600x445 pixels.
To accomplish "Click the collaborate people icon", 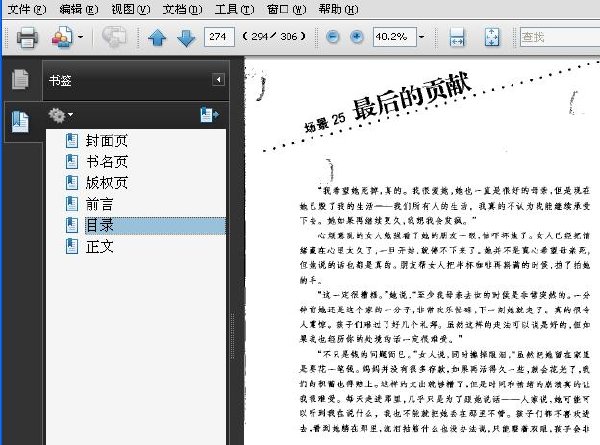I will [x=62, y=37].
